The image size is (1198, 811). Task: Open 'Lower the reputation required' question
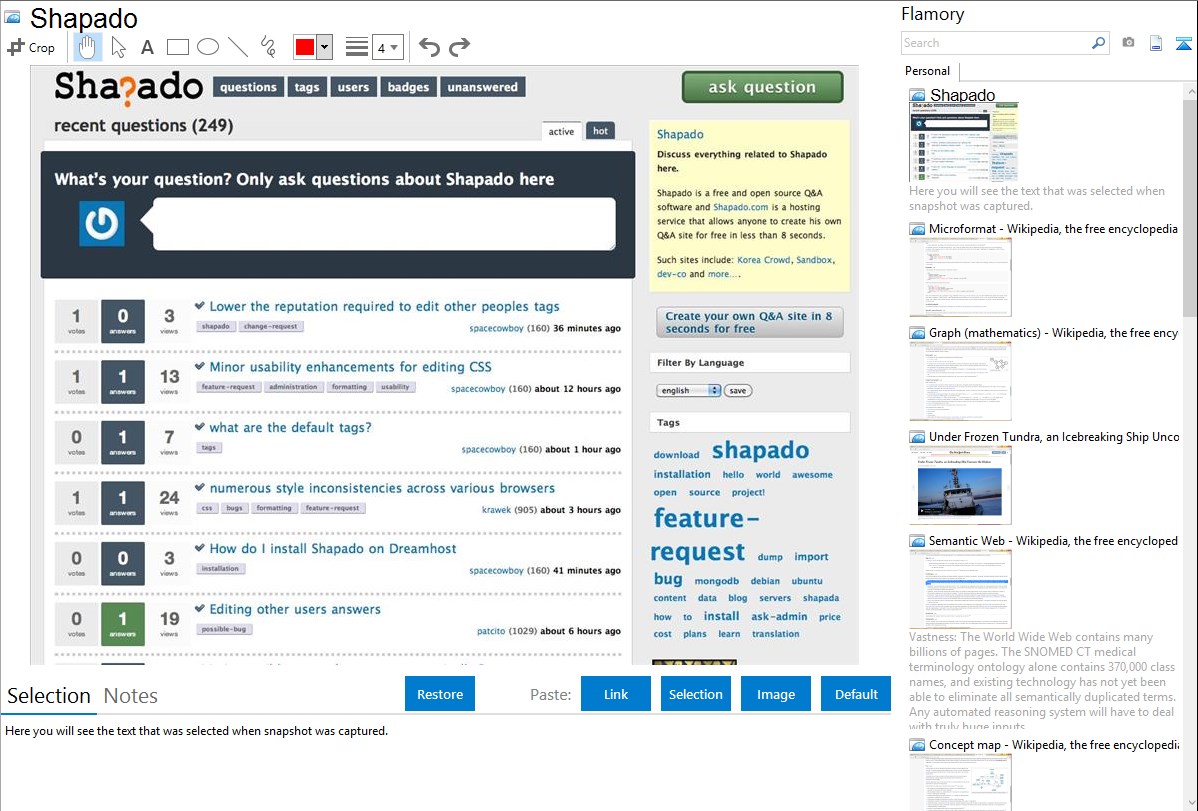tap(384, 306)
